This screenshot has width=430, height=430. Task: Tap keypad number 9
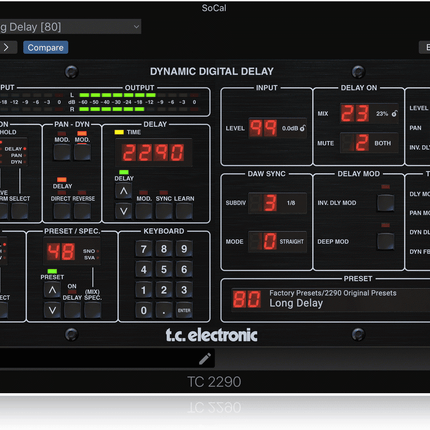point(184,249)
